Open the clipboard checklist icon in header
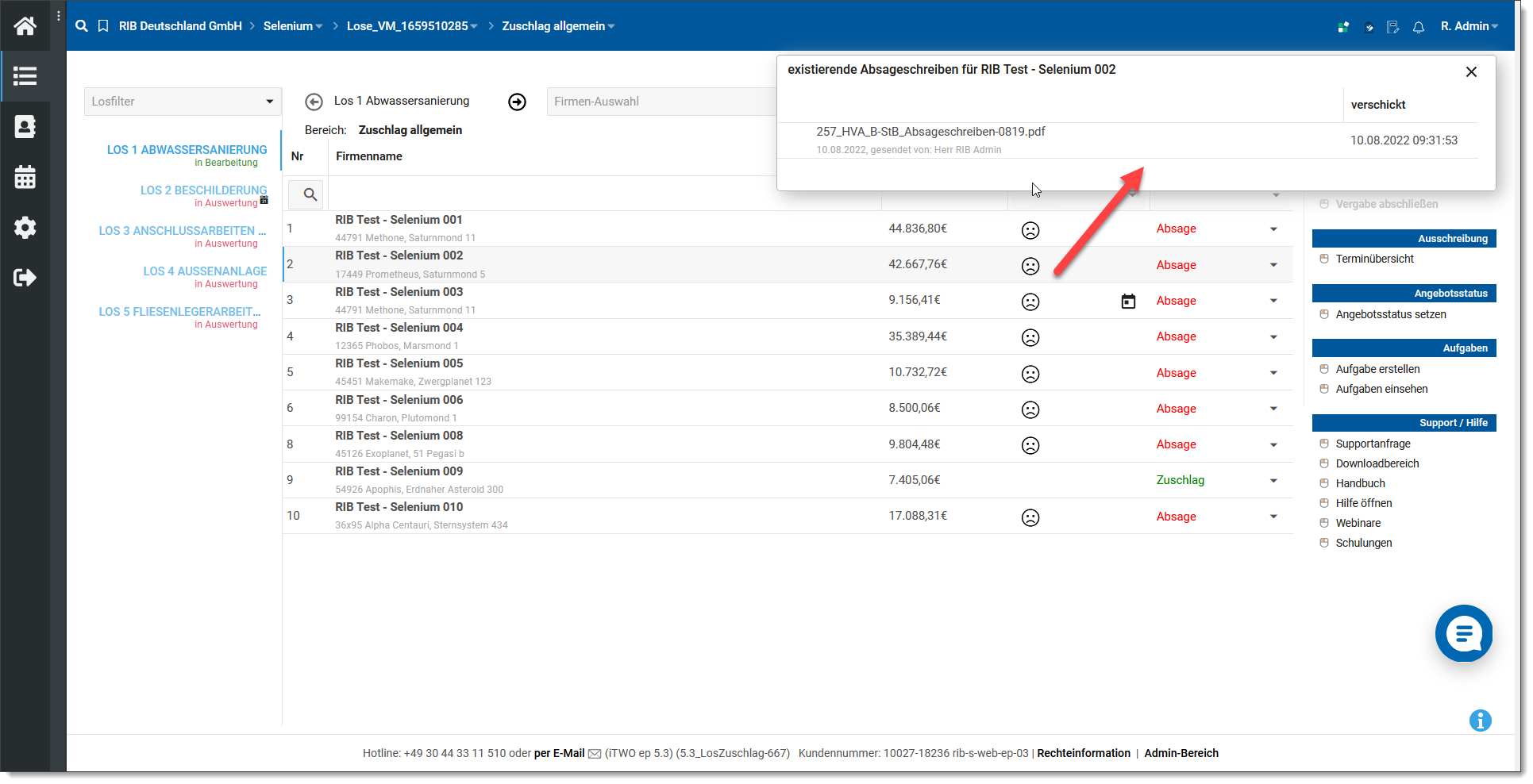The width and height of the screenshot is (1533, 784). (x=1369, y=27)
